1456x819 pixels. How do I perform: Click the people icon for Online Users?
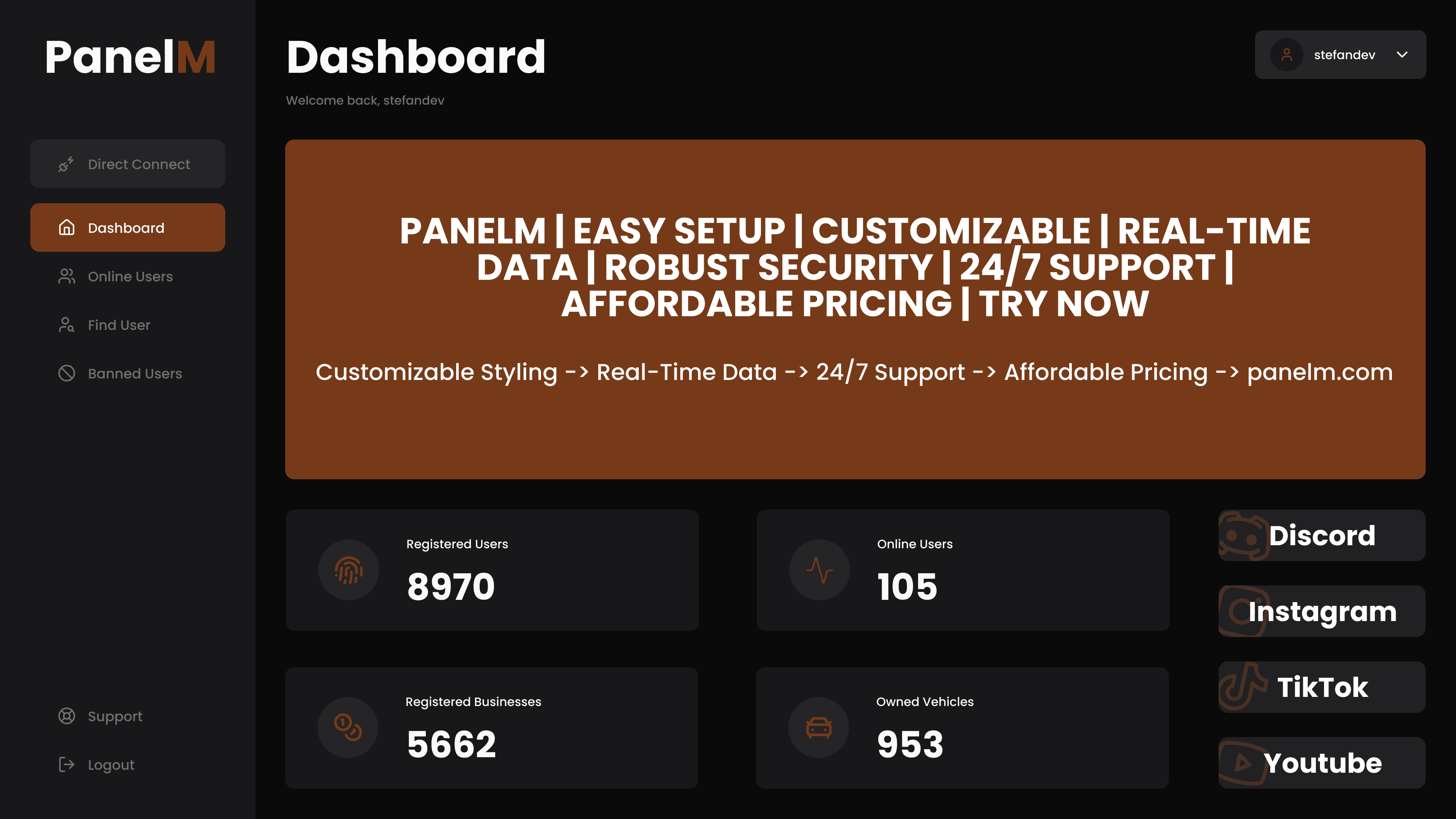click(x=67, y=276)
